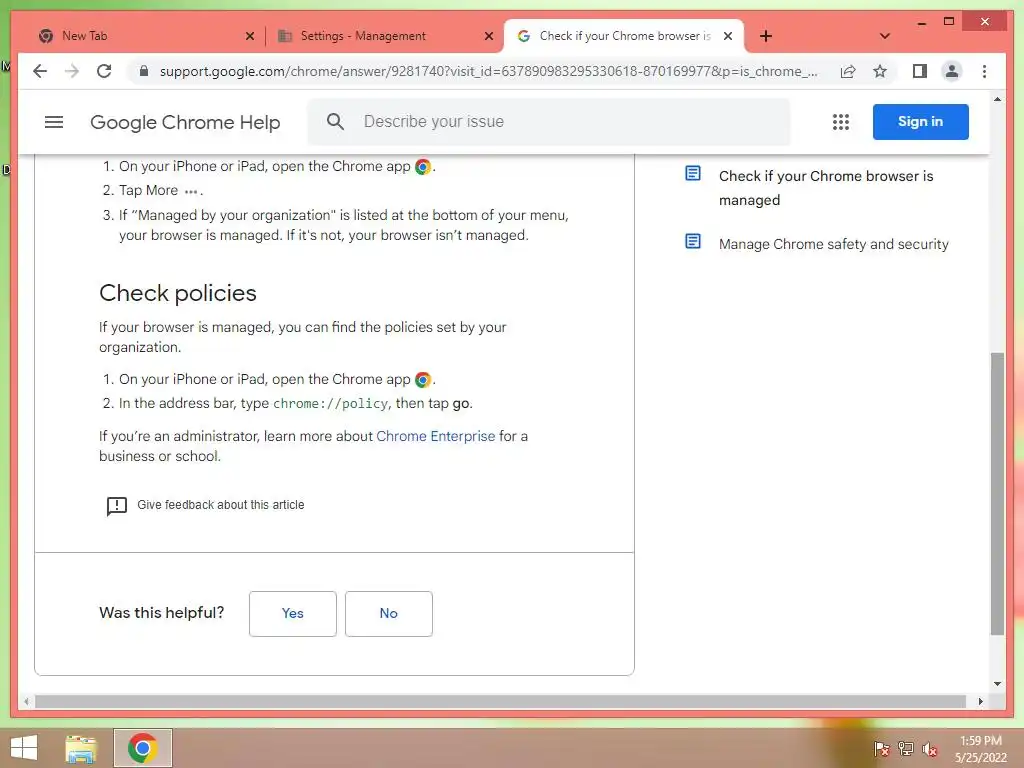This screenshot has width=1024, height=768.
Task: Click No for Was this helpful
Action: 389,613
